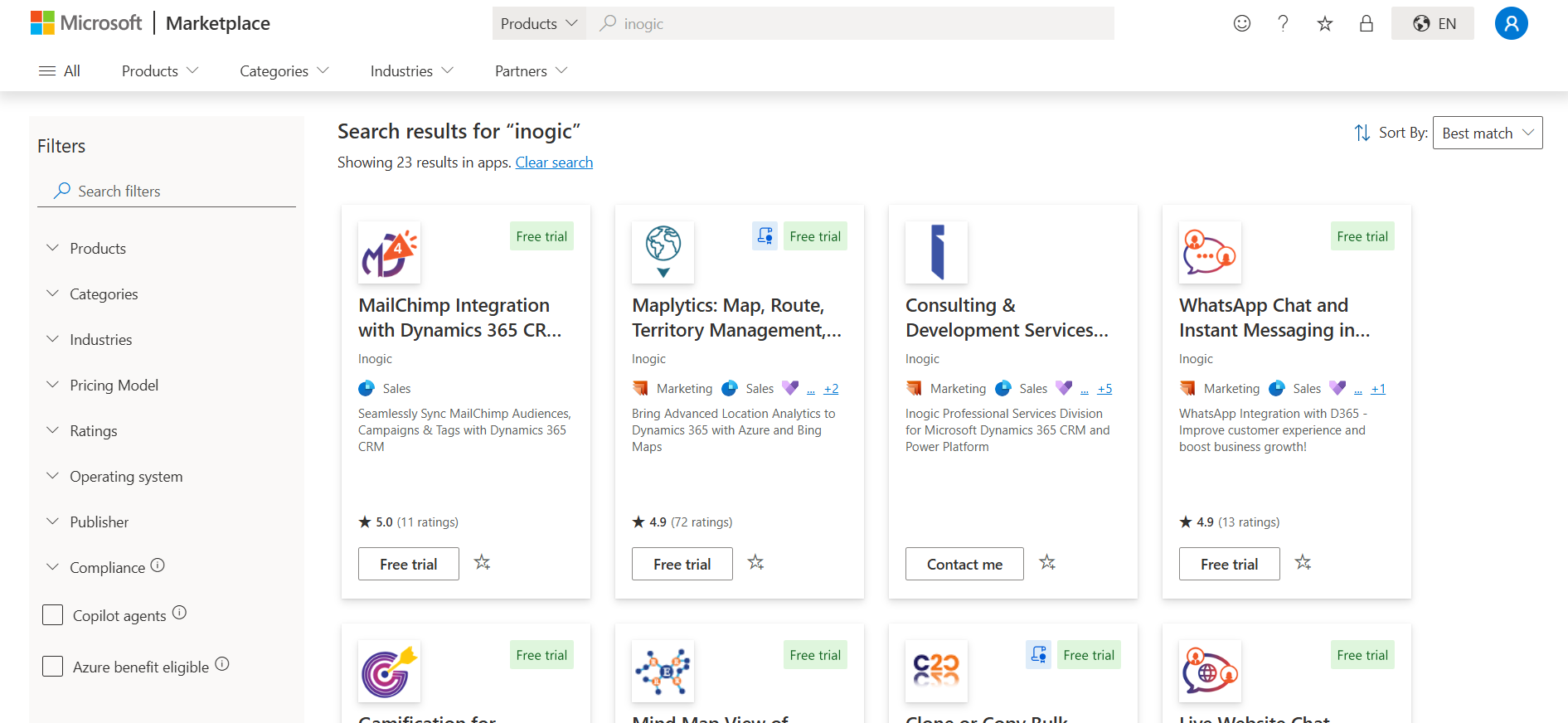Expand the Compliance filter section

(95, 568)
